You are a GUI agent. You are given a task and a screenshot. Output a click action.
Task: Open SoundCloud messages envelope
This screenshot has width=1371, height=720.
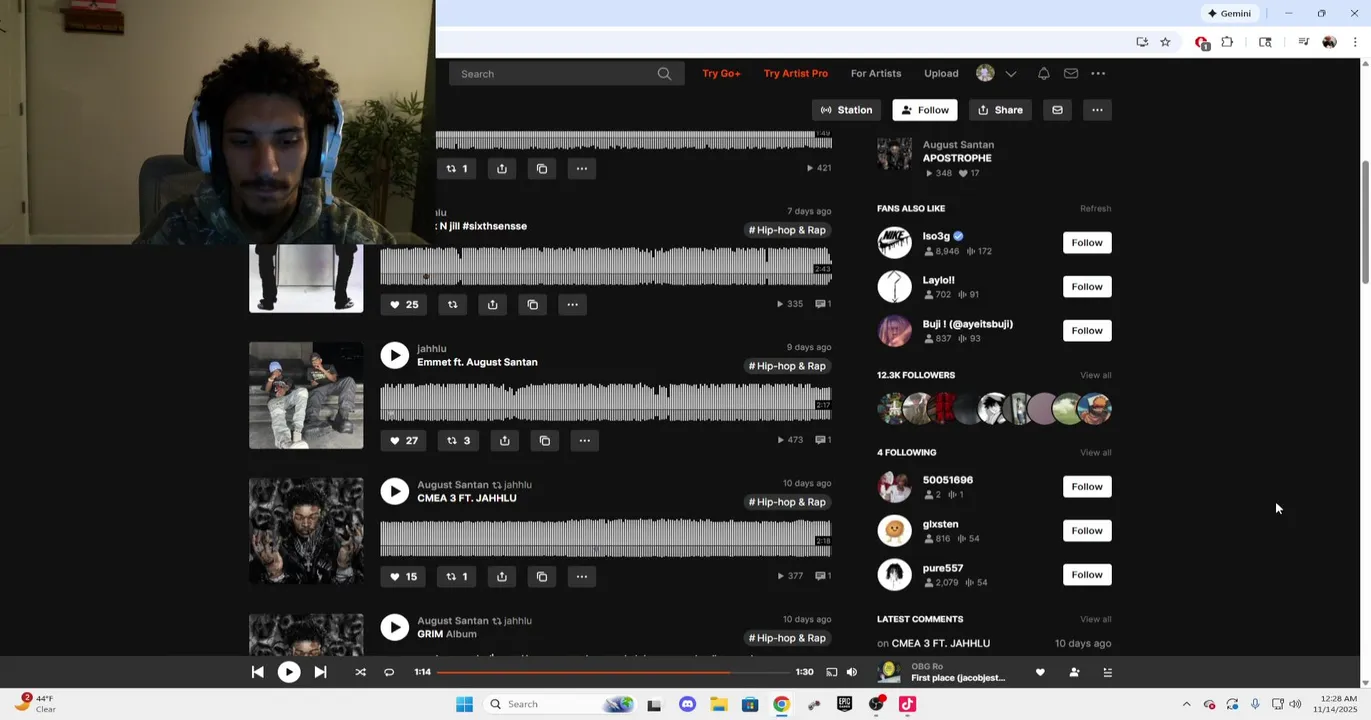point(1070,73)
